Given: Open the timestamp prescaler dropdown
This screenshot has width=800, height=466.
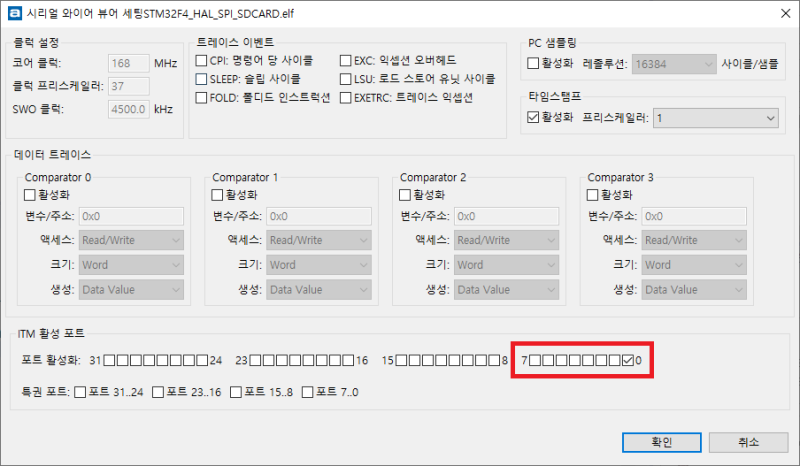Looking at the screenshot, I should 716,118.
